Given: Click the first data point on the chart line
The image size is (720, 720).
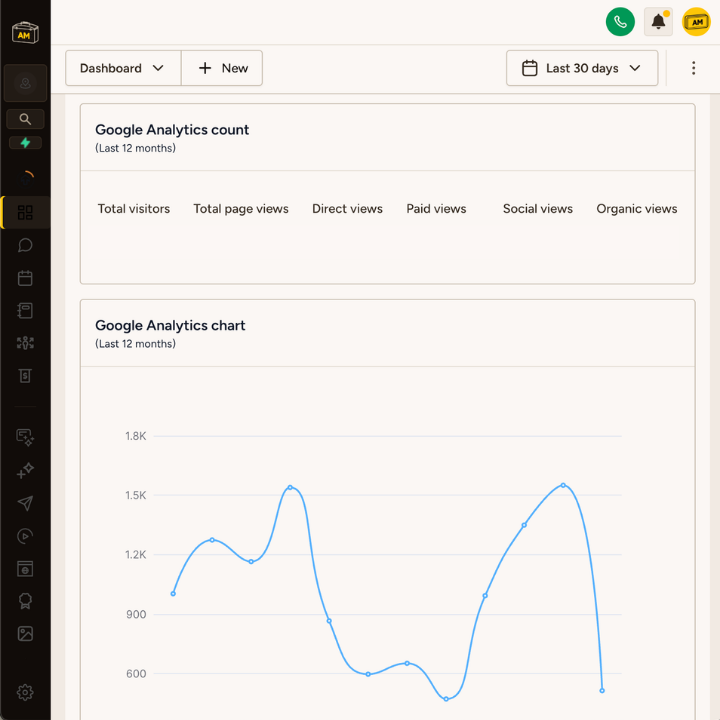Looking at the screenshot, I should coord(173,594).
